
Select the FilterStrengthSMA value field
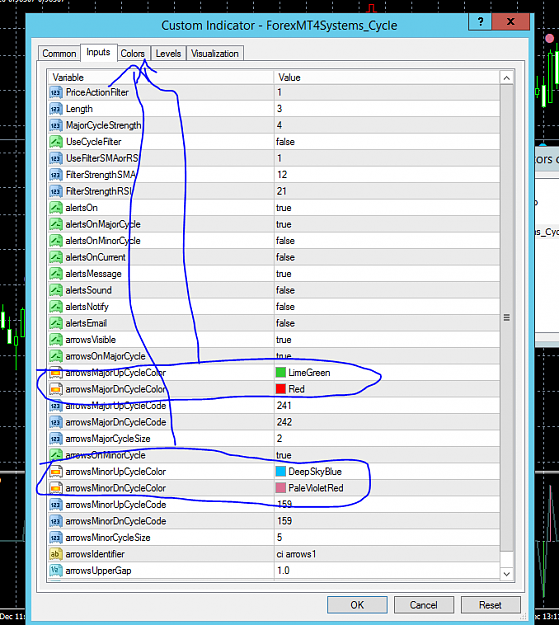click(387, 175)
